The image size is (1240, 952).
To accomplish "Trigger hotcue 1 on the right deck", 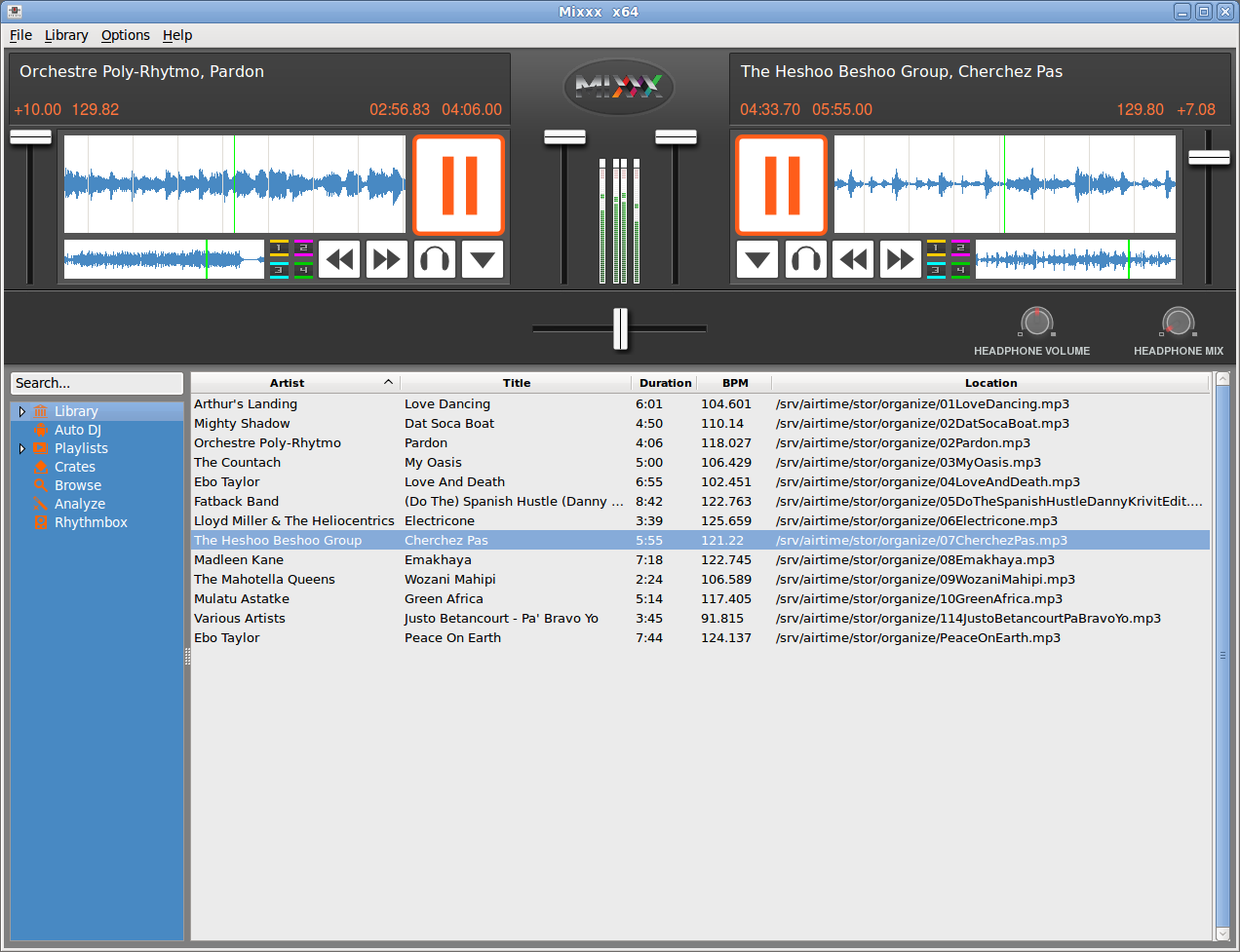I will (x=936, y=248).
